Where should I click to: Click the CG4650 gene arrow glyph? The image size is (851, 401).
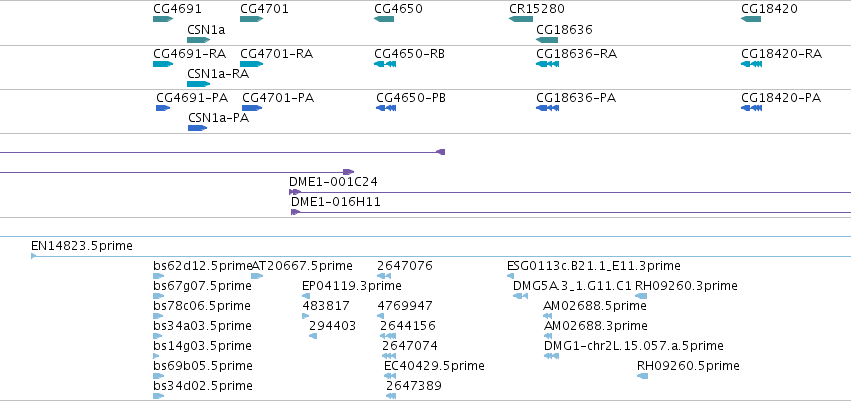coord(384,19)
